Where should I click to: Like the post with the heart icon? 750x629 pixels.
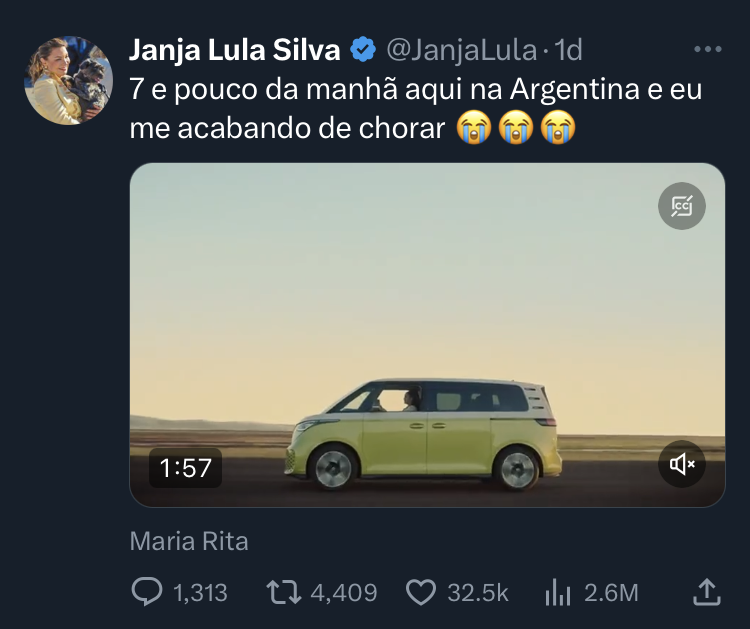click(421, 592)
